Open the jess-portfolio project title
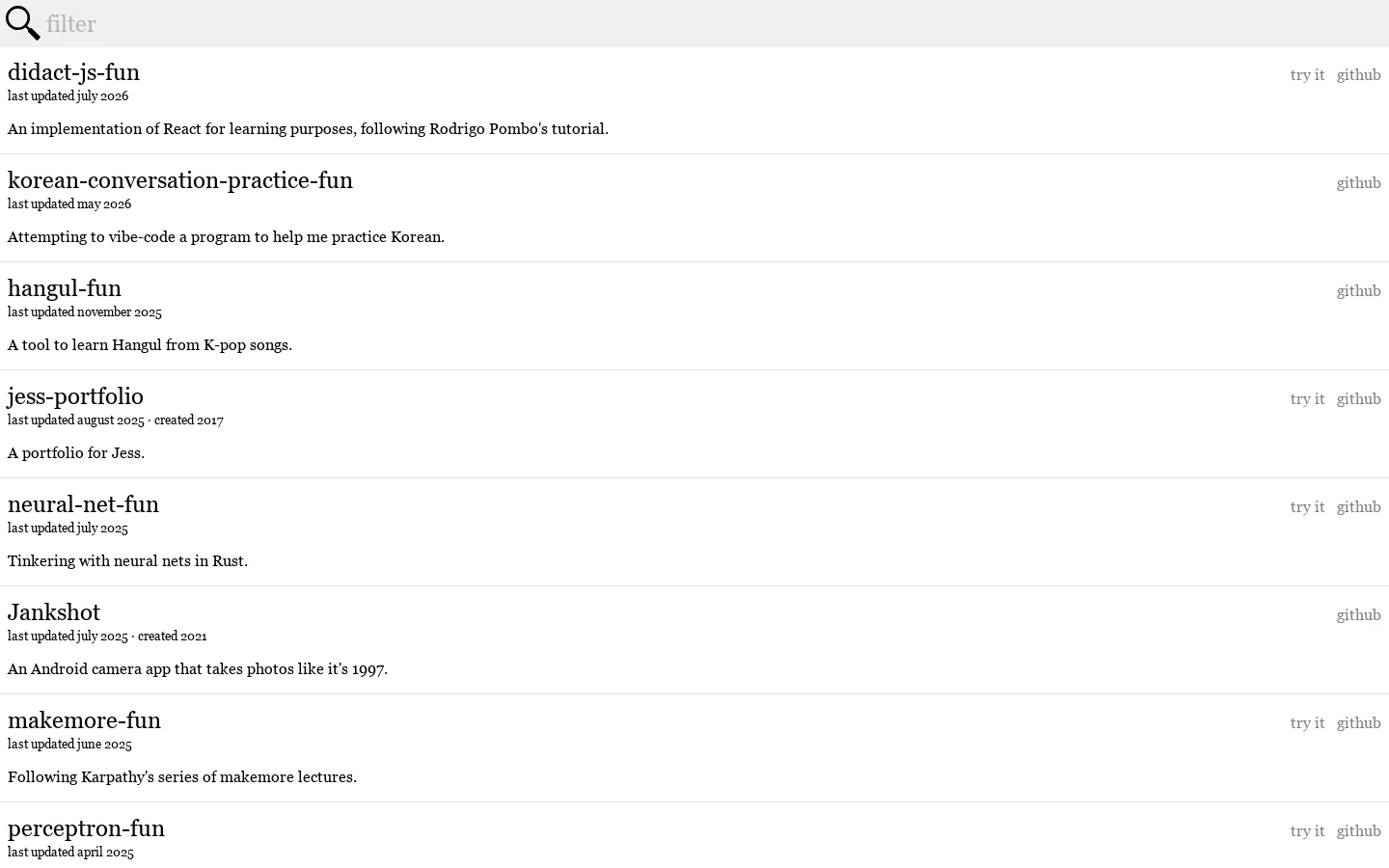 (75, 396)
